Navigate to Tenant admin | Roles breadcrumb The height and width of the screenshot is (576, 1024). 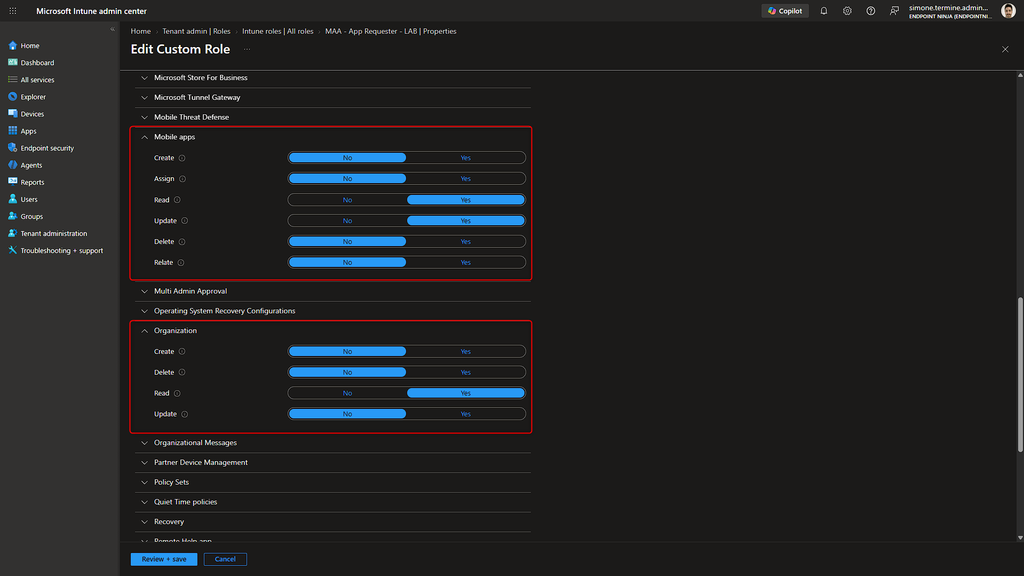tap(196, 31)
